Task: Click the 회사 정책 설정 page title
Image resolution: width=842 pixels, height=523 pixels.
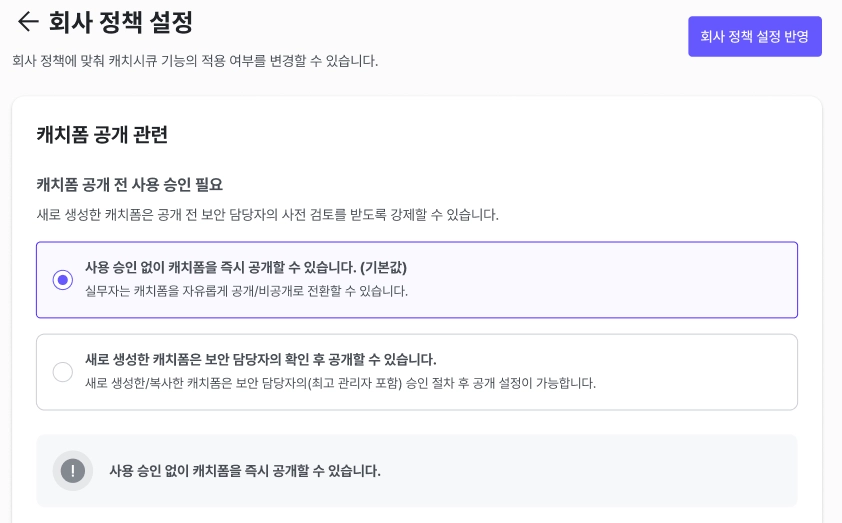Action: coord(121,22)
